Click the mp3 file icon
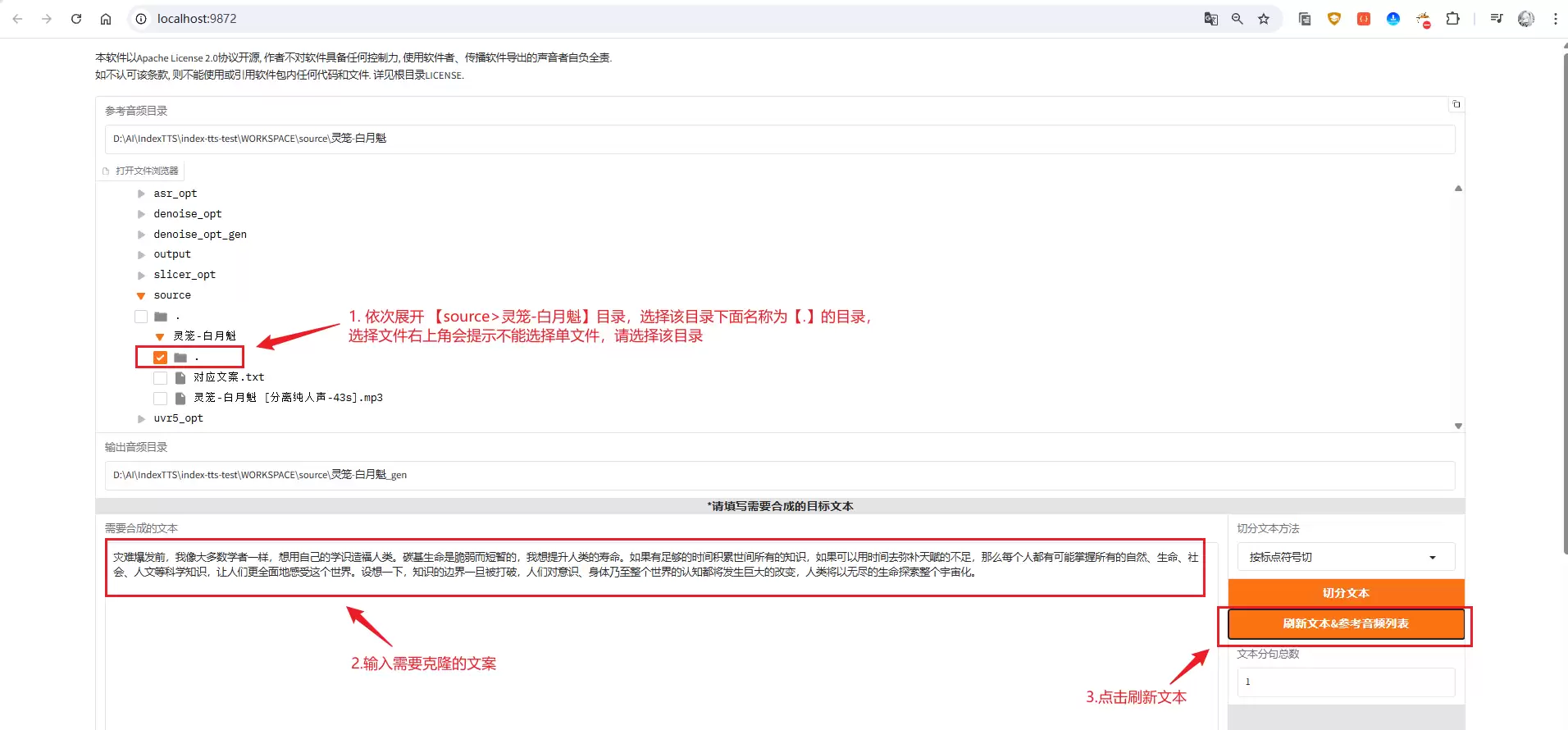1568x730 pixels. tap(180, 399)
